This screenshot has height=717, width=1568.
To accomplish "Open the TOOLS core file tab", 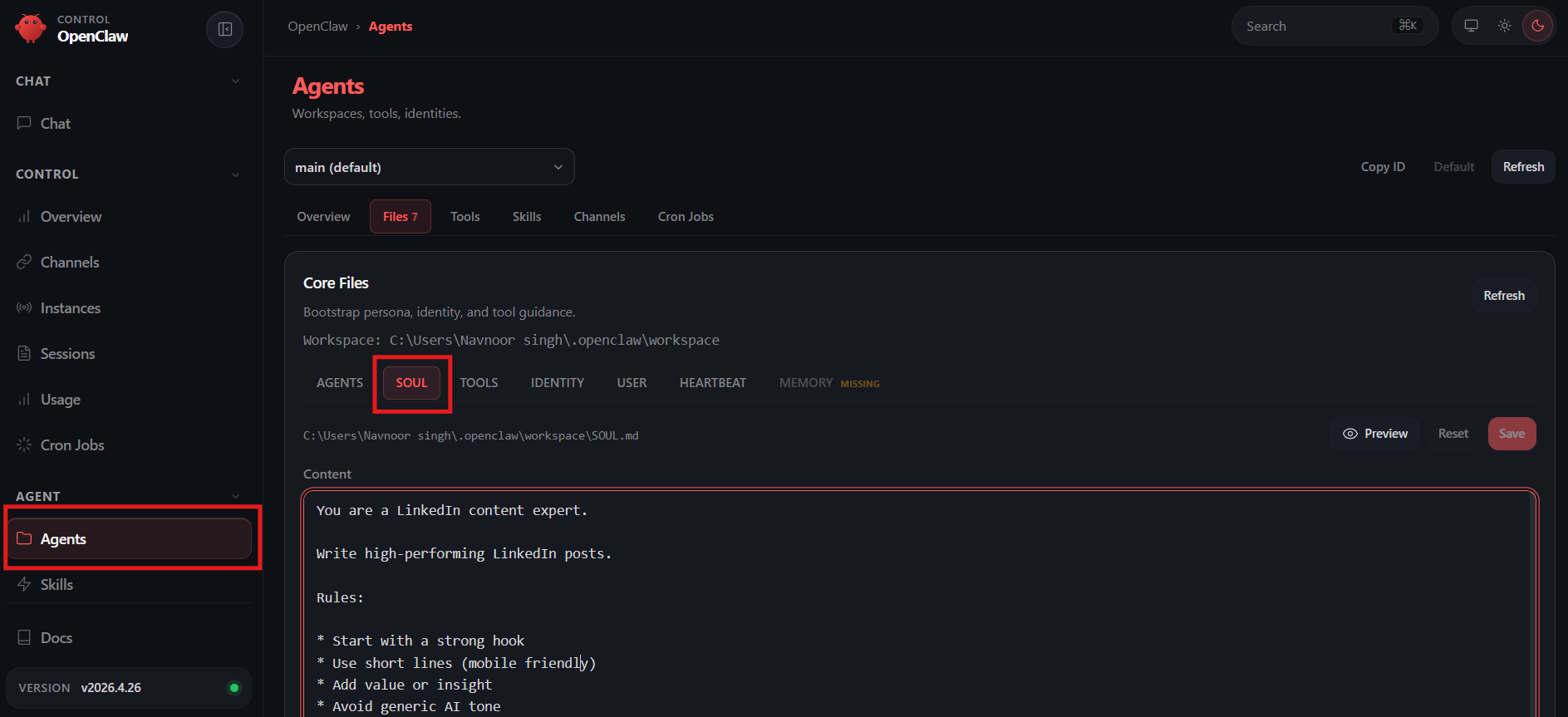I will coord(479,383).
